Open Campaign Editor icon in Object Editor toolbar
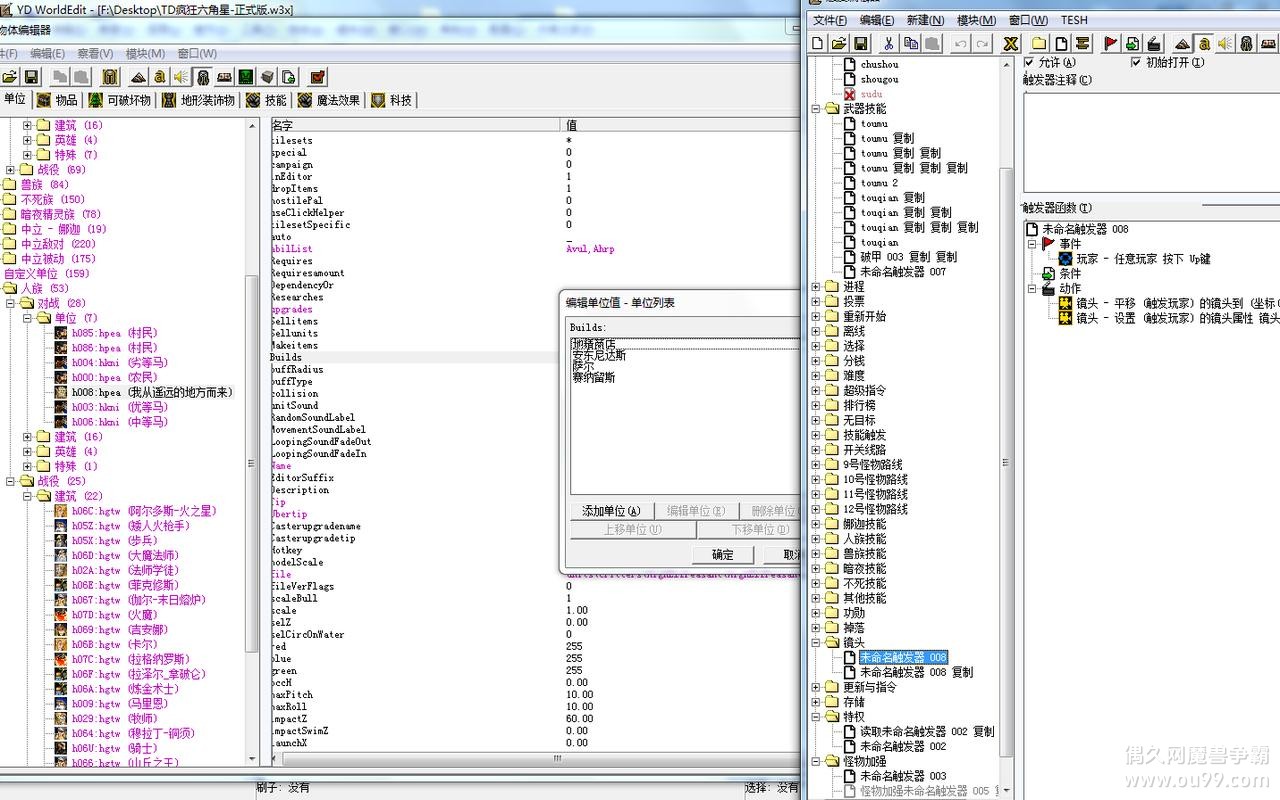Image resolution: width=1280 pixels, height=800 pixels. tap(224, 77)
